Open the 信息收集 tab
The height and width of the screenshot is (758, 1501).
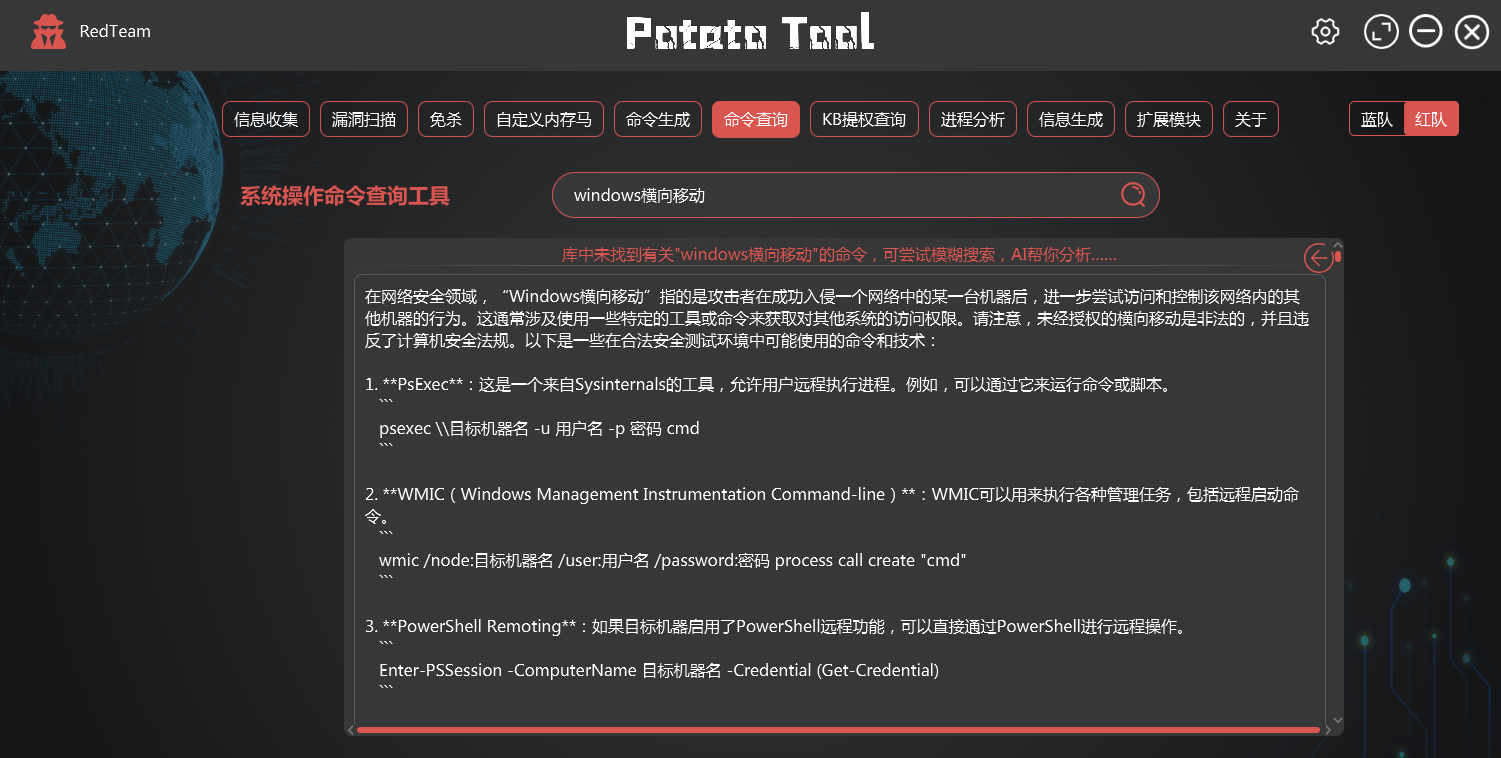pos(266,120)
